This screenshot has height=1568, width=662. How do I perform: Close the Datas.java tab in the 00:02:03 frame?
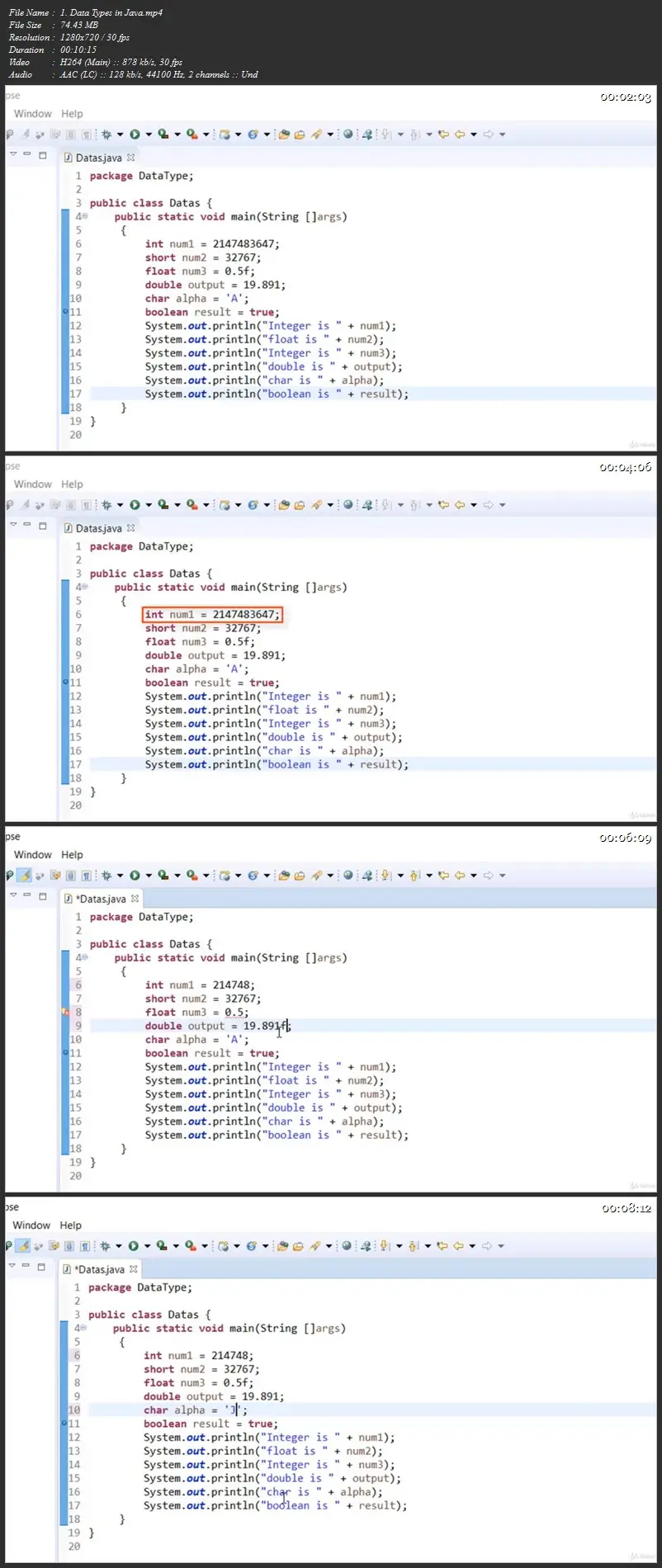coord(130,157)
